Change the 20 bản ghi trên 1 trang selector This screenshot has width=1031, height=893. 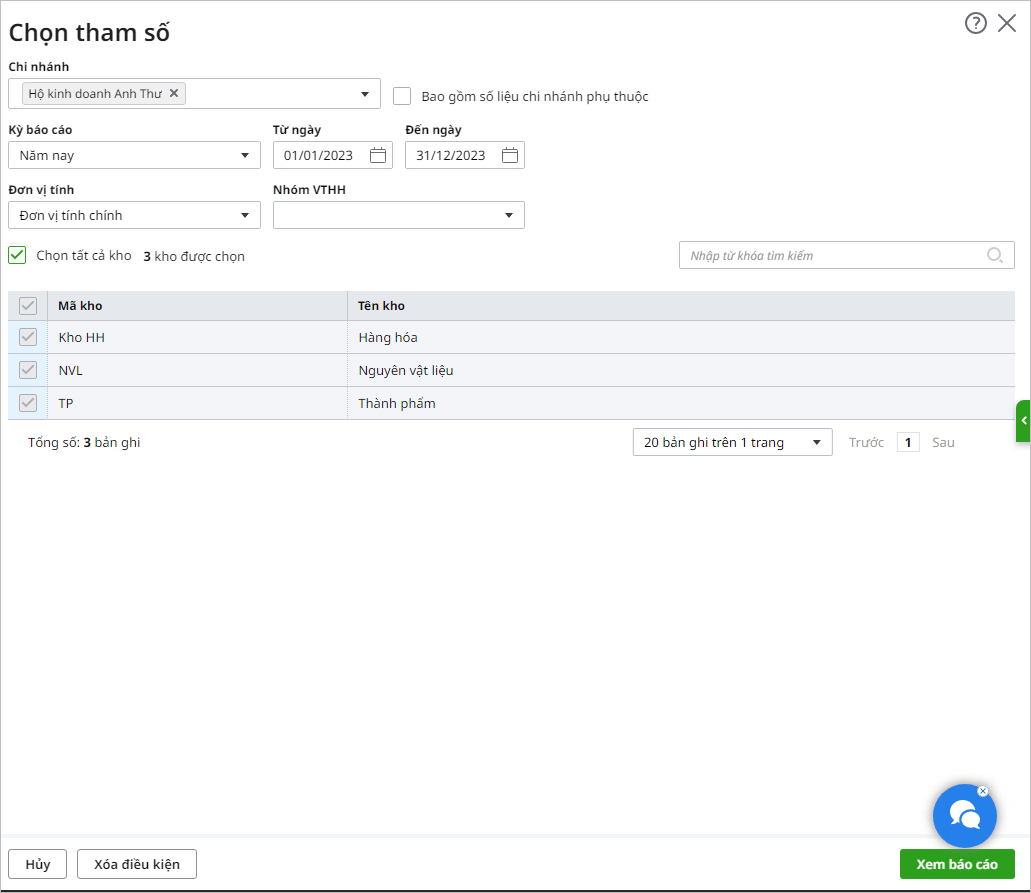732,442
